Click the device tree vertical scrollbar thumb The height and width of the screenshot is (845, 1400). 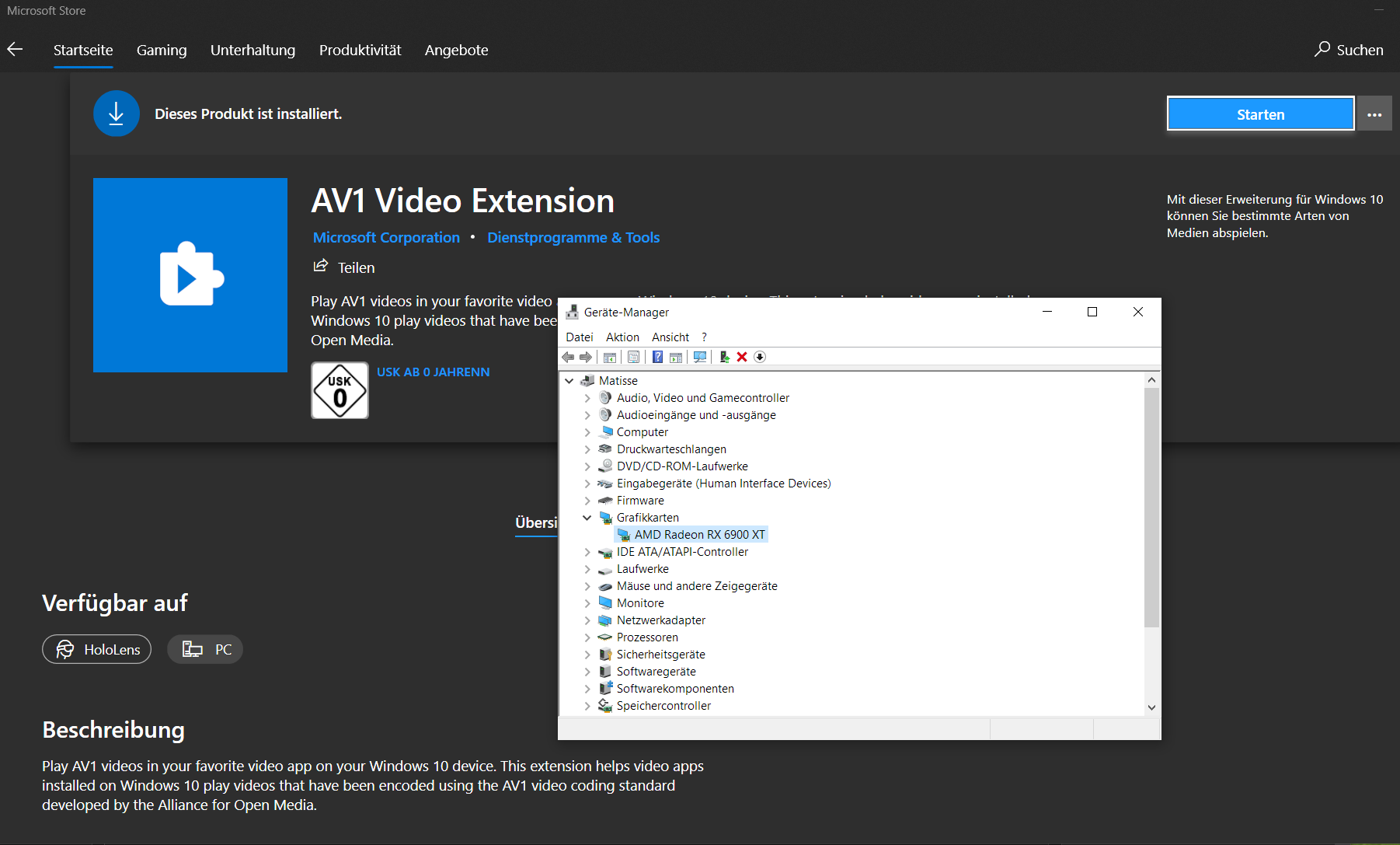tap(1151, 507)
